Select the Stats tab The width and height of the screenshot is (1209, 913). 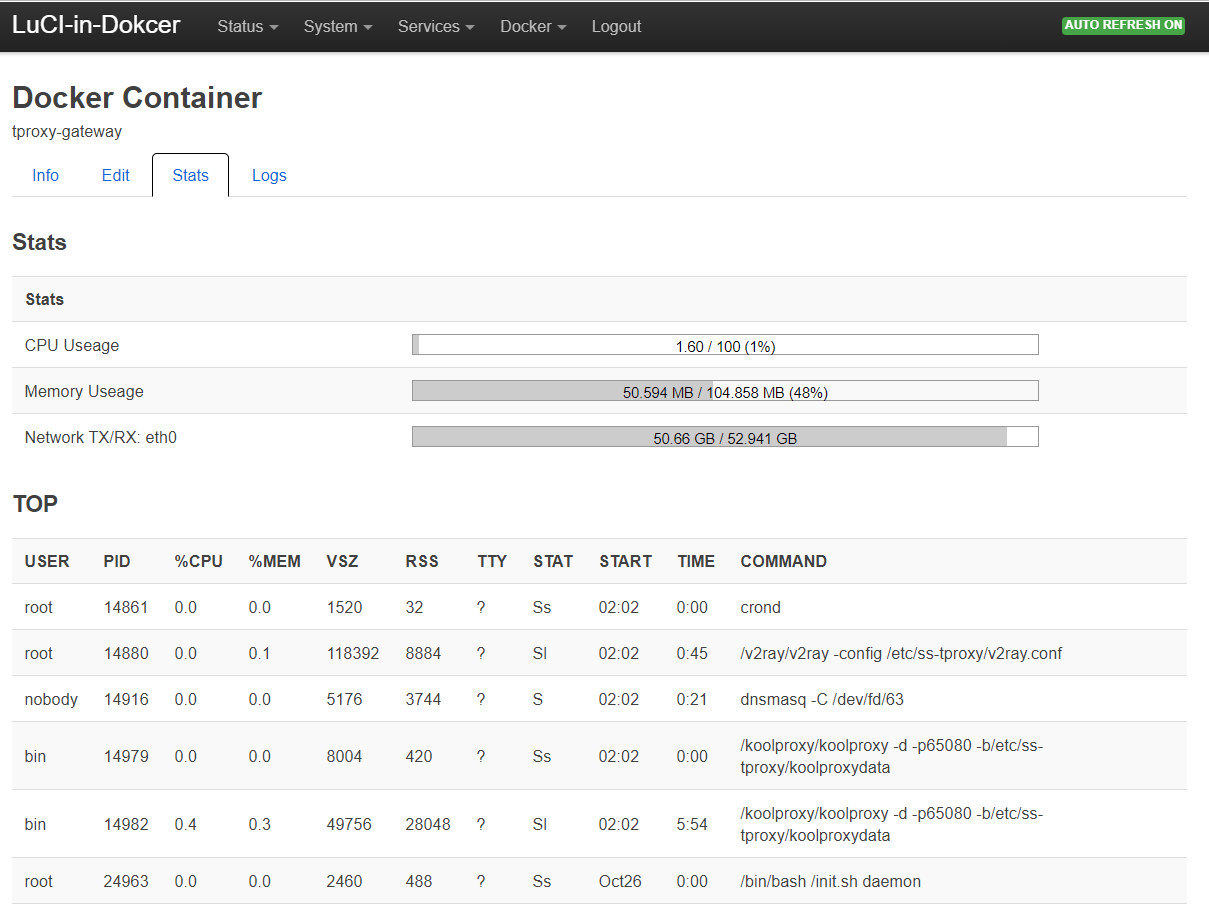coord(190,176)
